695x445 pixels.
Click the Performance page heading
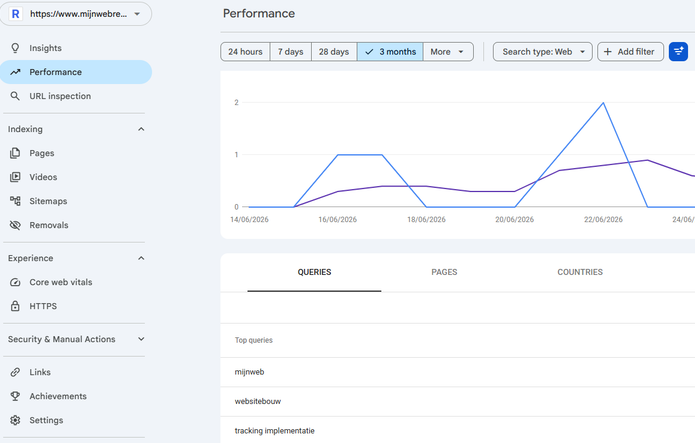pos(259,13)
